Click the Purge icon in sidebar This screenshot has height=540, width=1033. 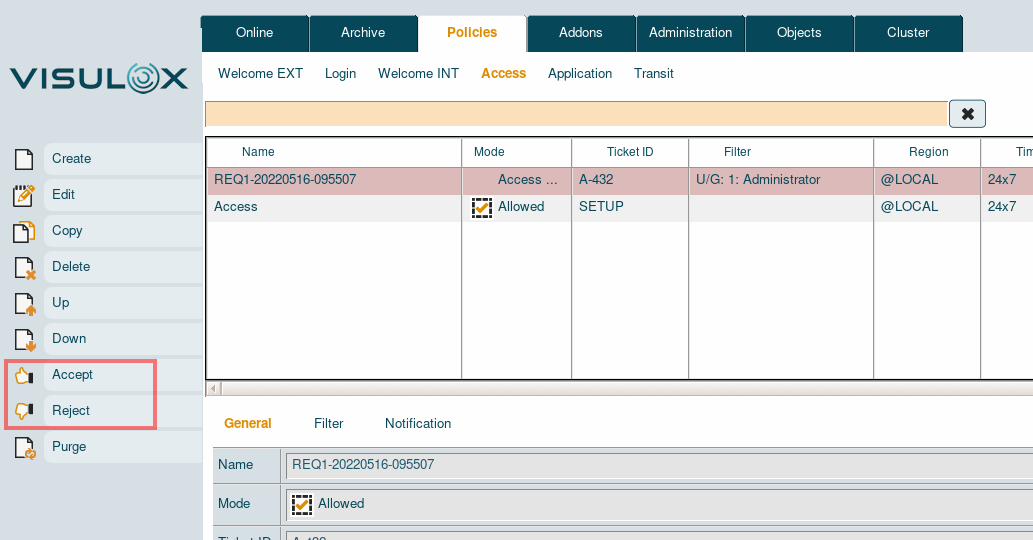(x=24, y=447)
